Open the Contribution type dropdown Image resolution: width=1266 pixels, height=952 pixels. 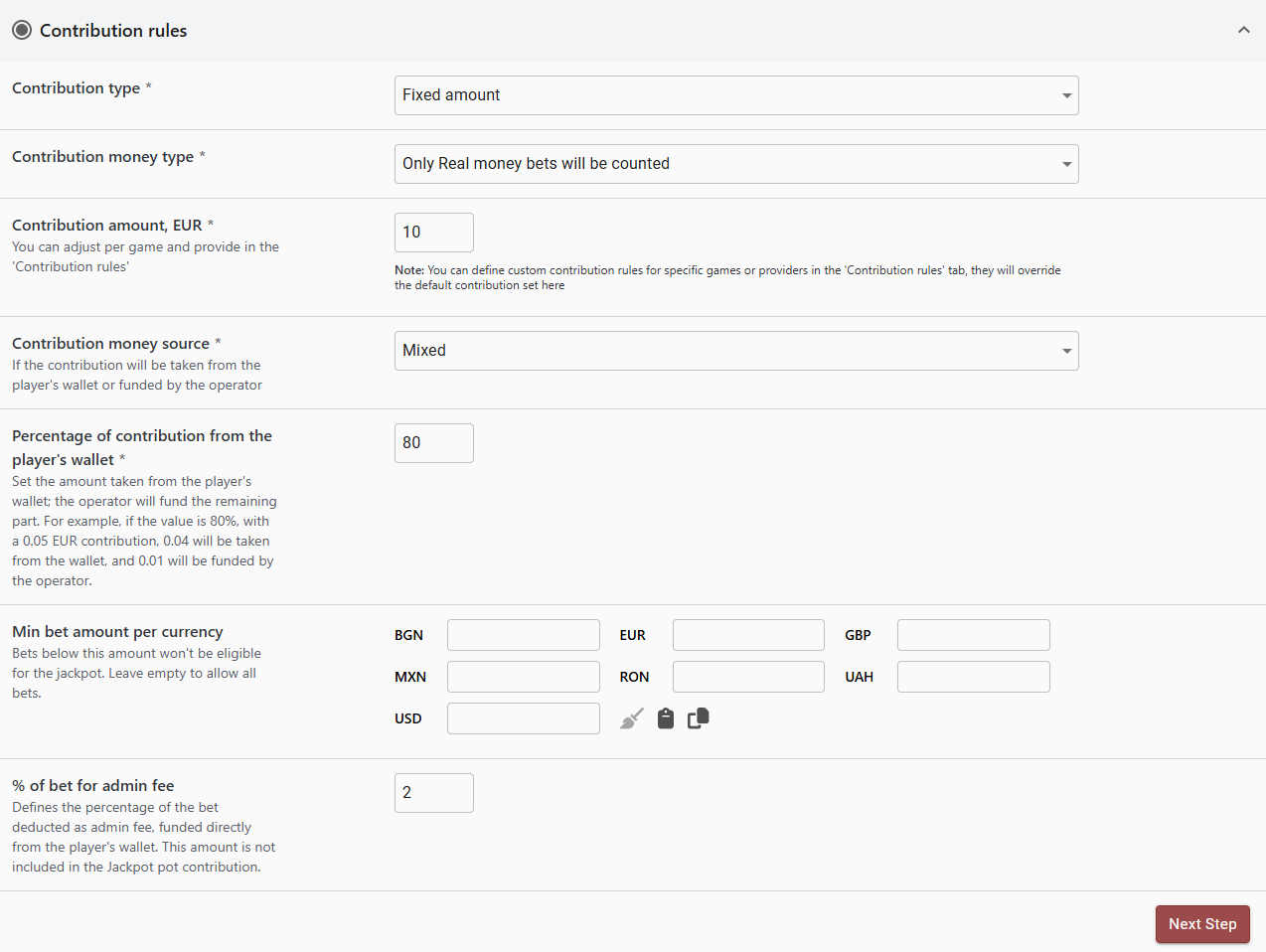coord(735,95)
